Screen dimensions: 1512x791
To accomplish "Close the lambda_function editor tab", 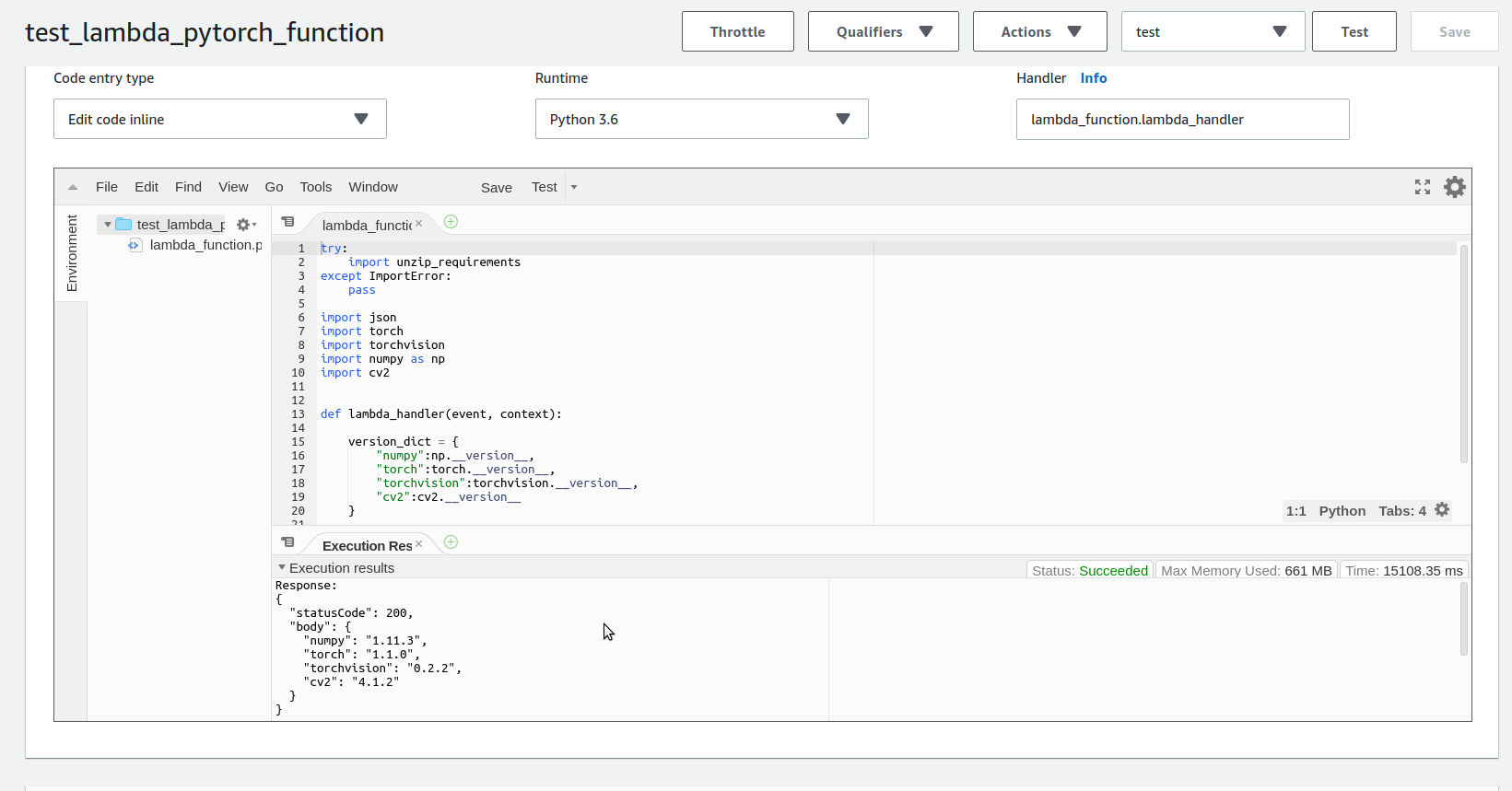I will point(418,224).
